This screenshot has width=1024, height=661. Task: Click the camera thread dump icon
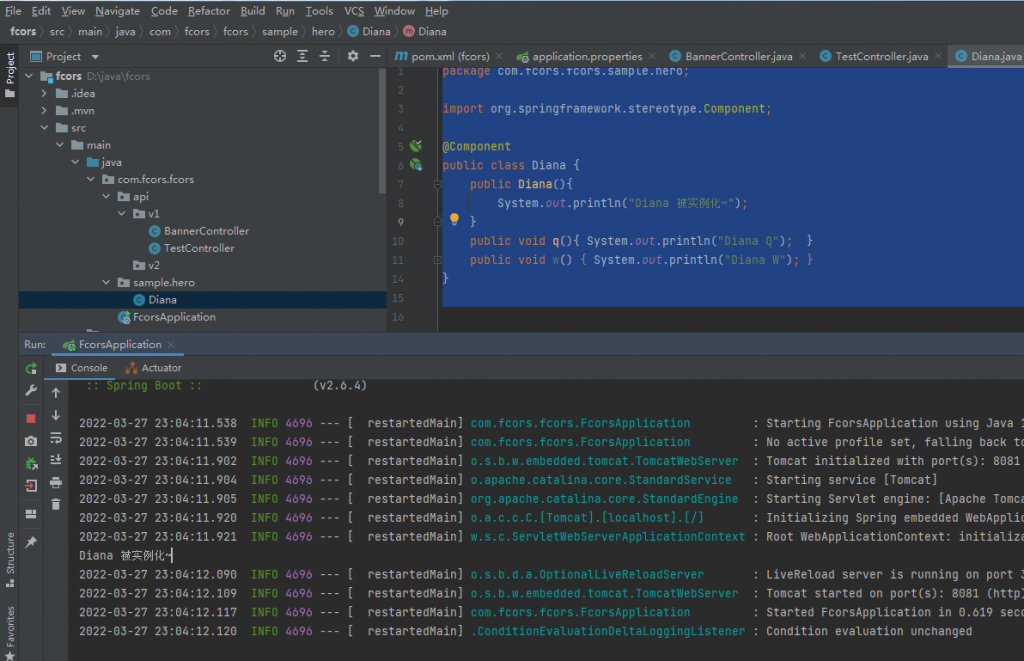pyautogui.click(x=31, y=442)
